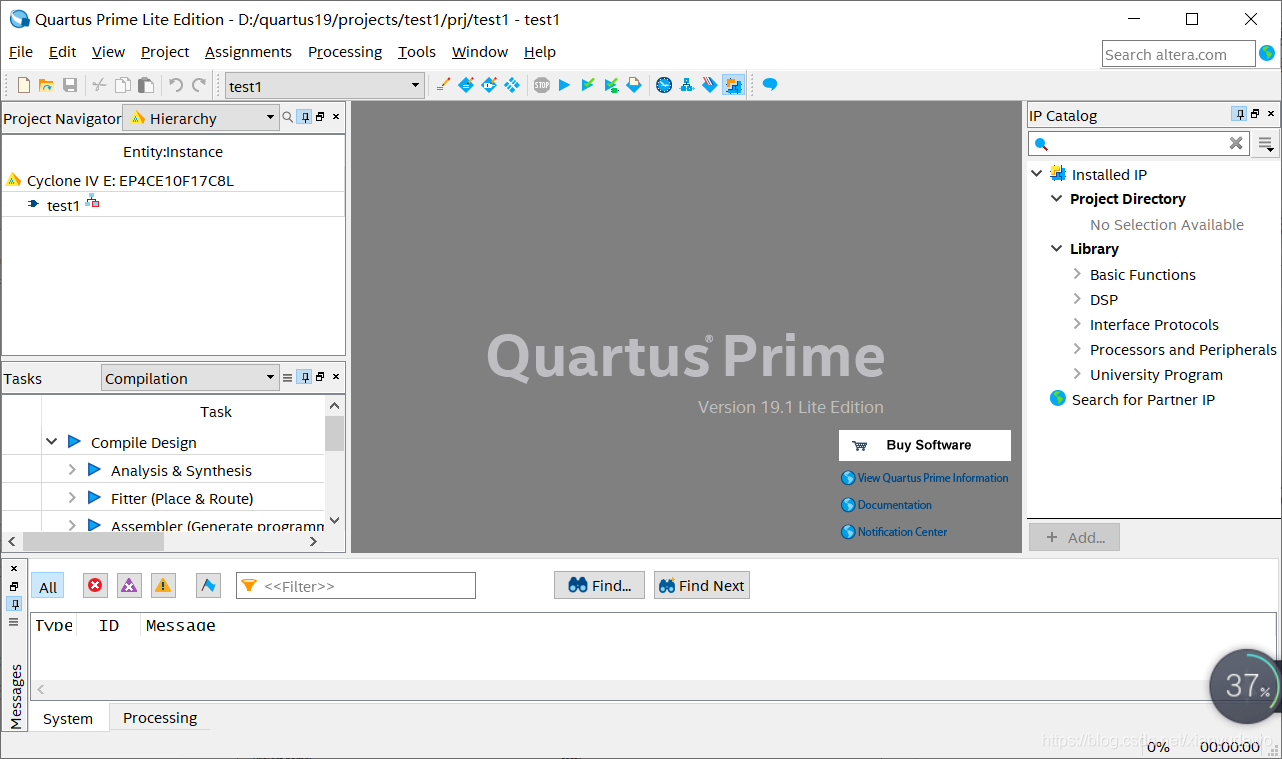Toggle pin on Tasks panel
1282x759 pixels.
pyautogui.click(x=305, y=377)
